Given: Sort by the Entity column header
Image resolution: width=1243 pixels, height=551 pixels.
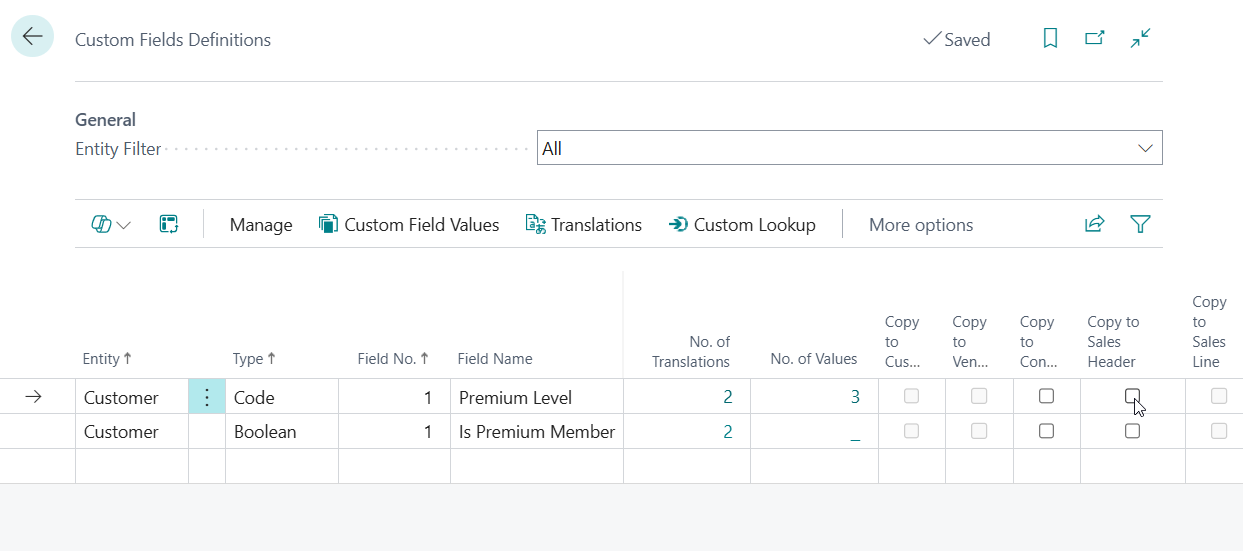Looking at the screenshot, I should click(x=106, y=359).
